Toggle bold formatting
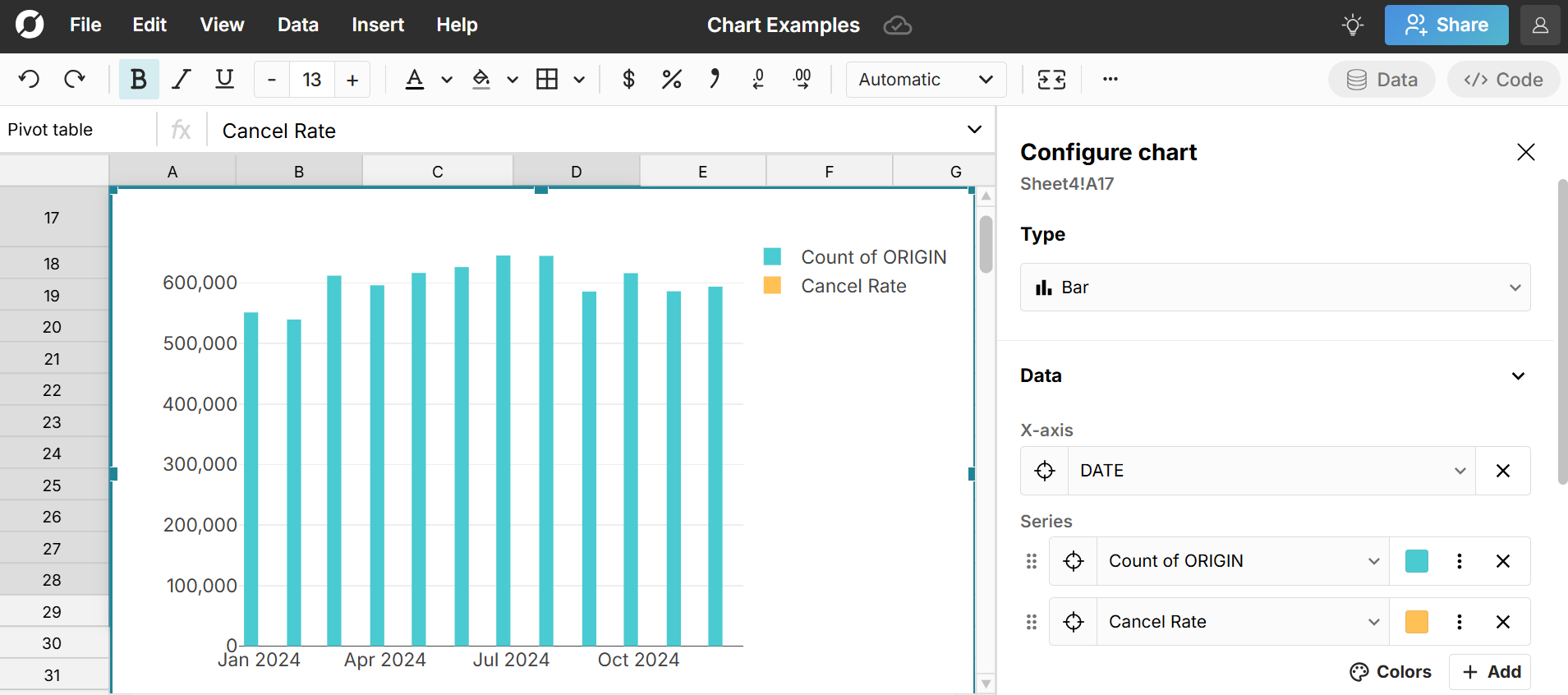Image resolution: width=1568 pixels, height=695 pixels. click(139, 80)
